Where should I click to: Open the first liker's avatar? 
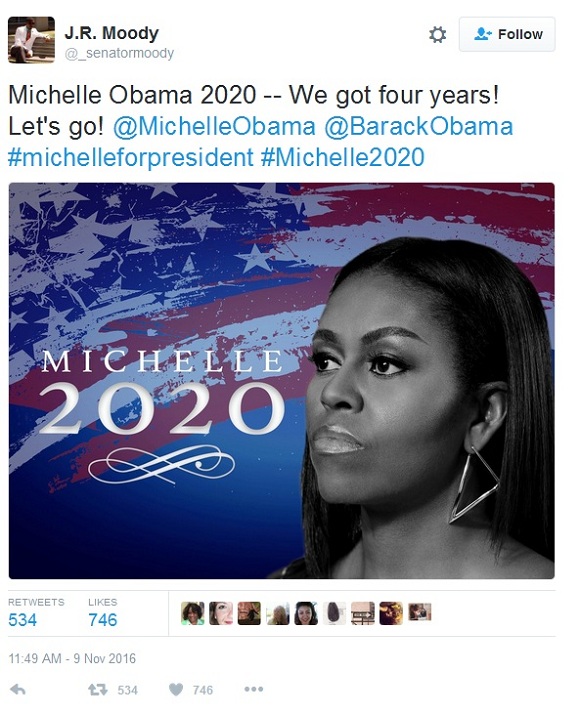(x=193, y=613)
